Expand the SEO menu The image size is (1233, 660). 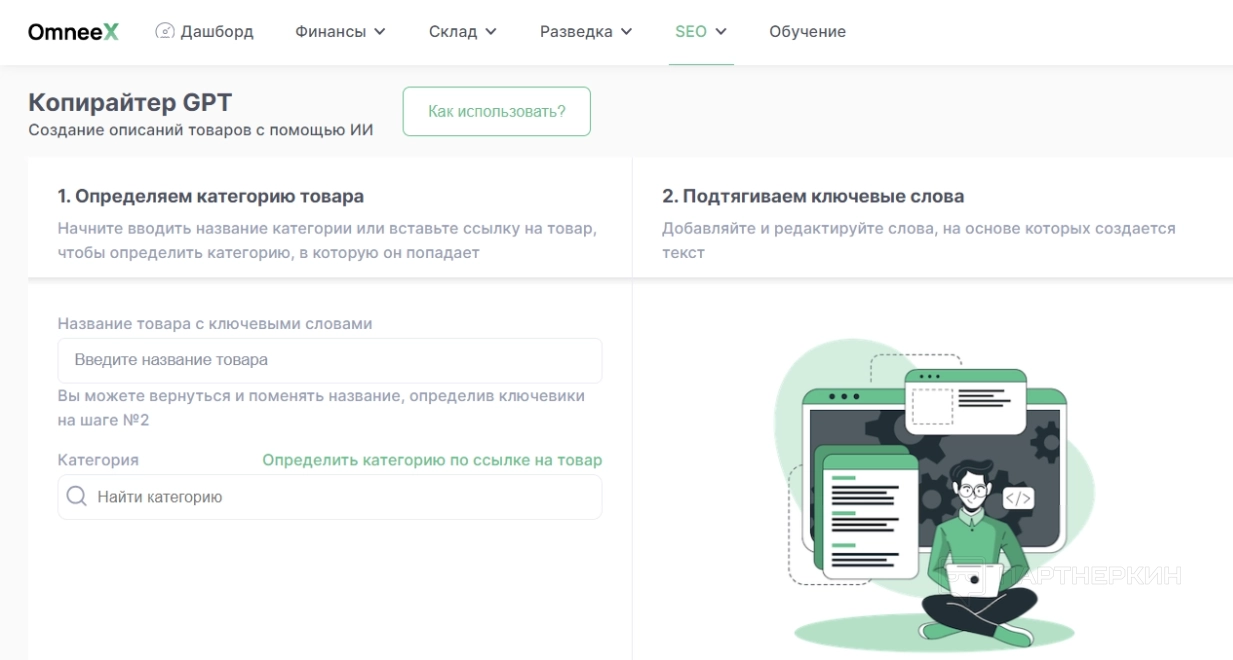[x=701, y=32]
